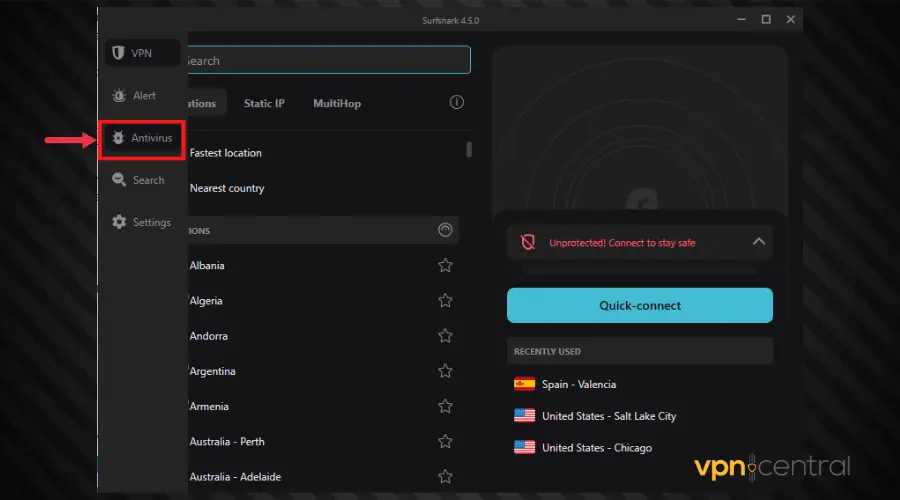This screenshot has width=900, height=500.
Task: Click the US flag beside Salt Lake City
Action: click(524, 416)
